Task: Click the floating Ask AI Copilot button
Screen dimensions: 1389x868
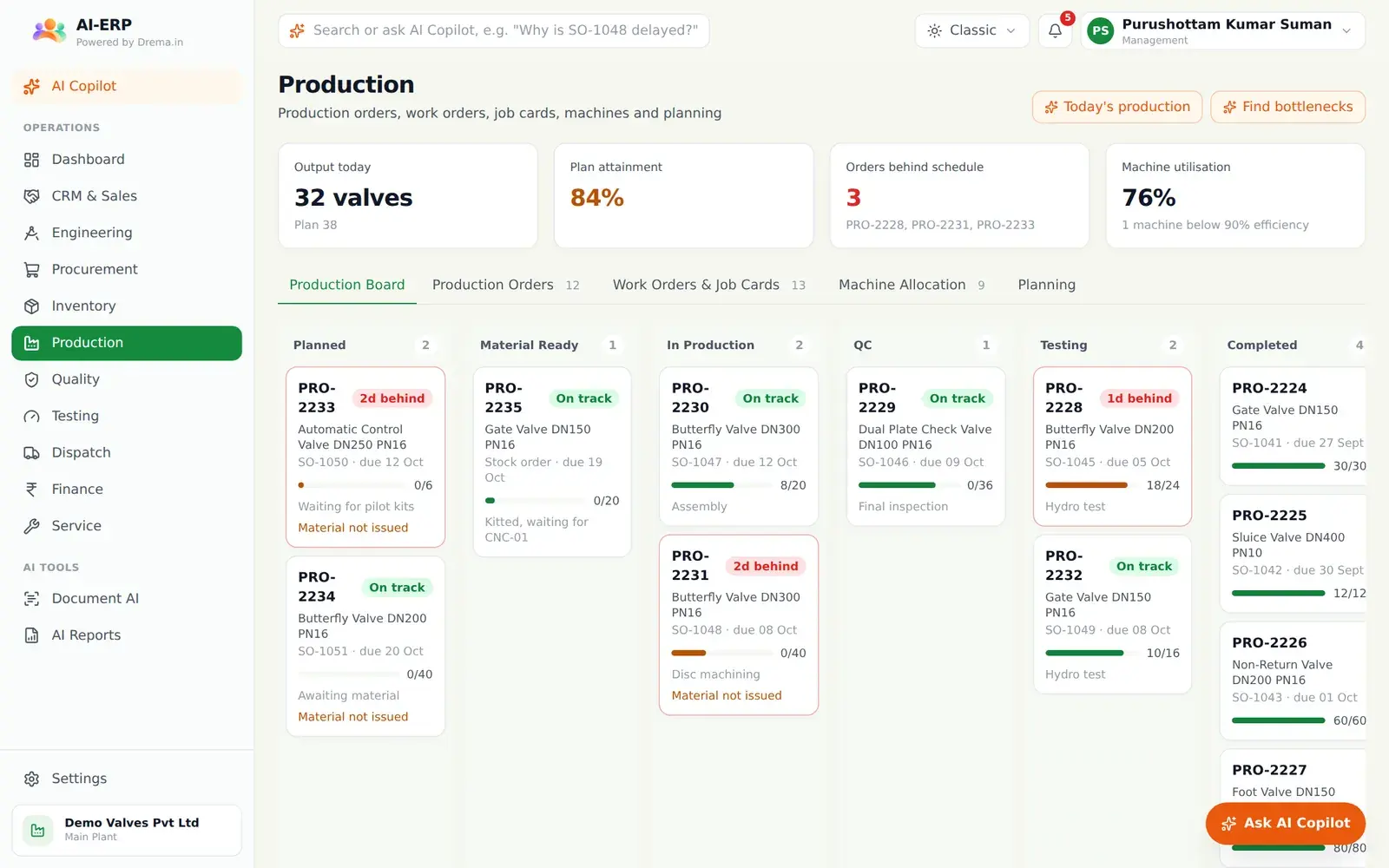Action: (x=1285, y=823)
